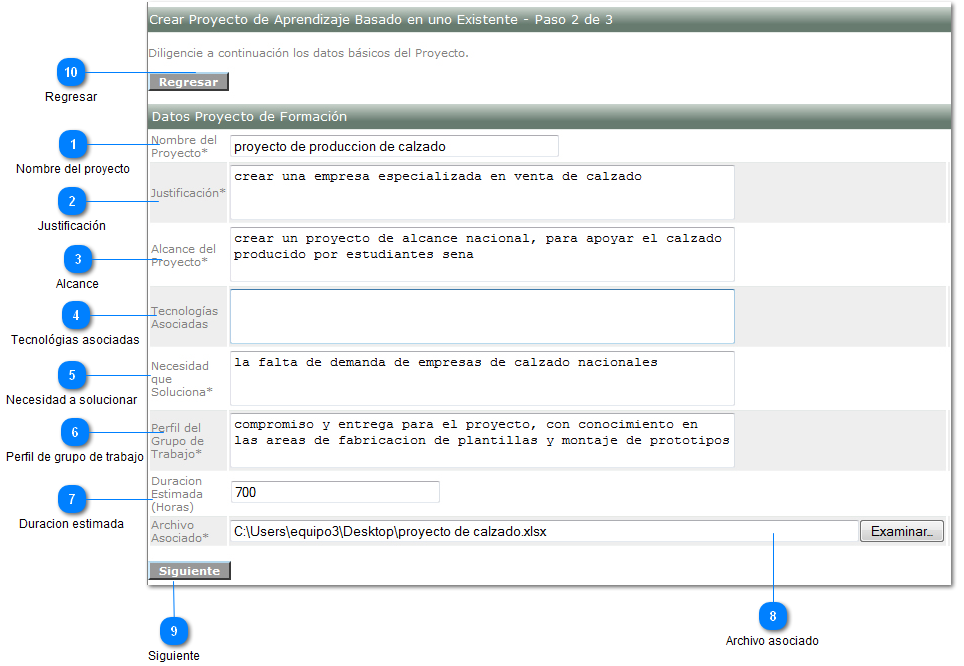Click the 'Diligencie a continuación' instruction text
The height and width of the screenshot is (666, 964).
pos(308,53)
